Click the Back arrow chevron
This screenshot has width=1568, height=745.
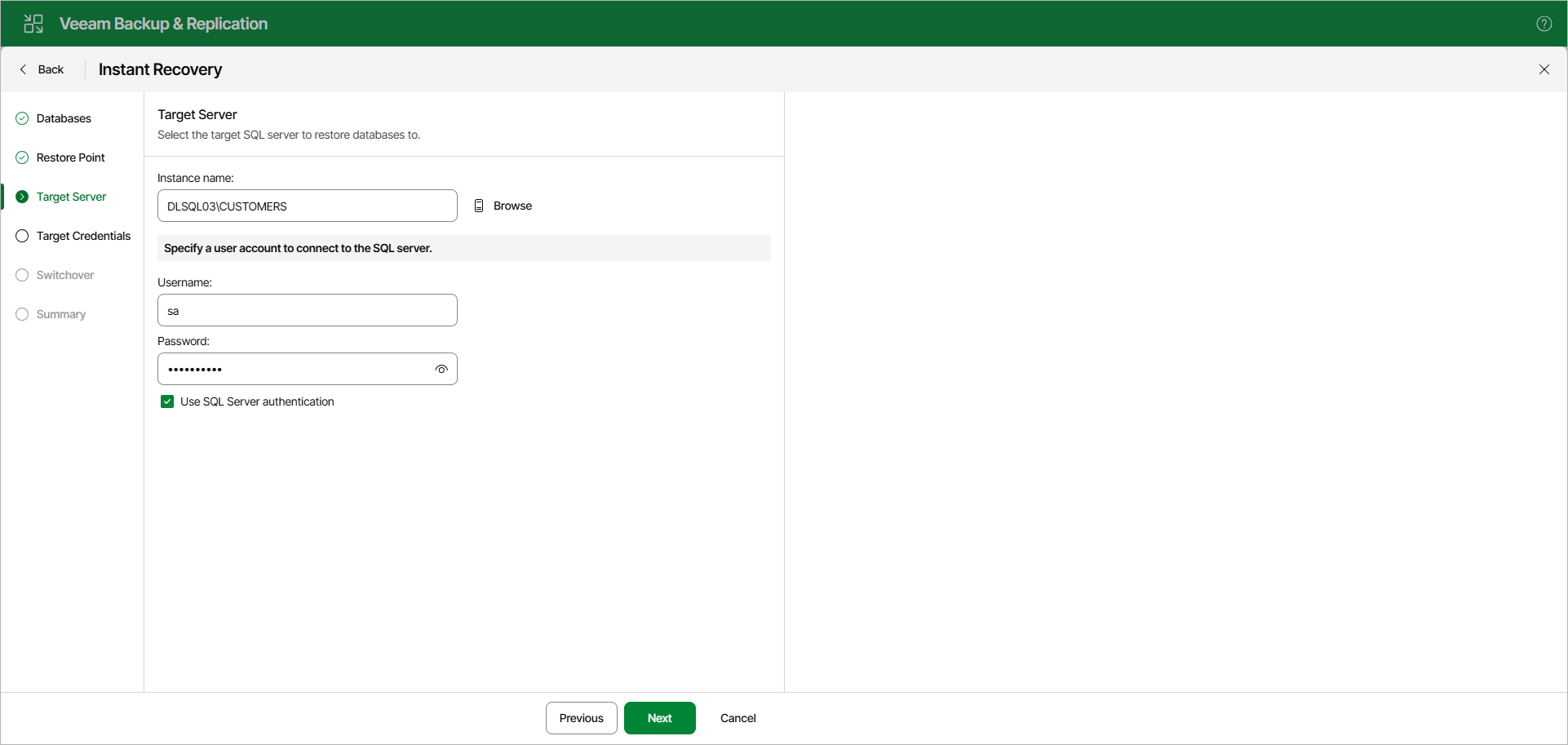(x=23, y=69)
